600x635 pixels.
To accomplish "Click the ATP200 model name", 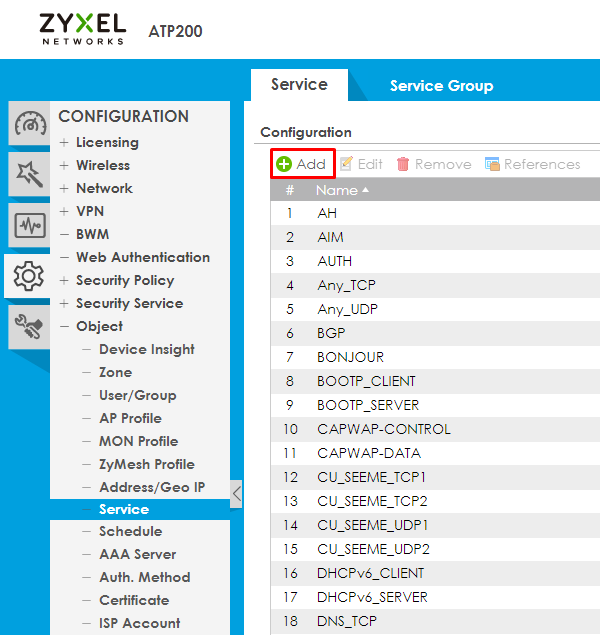I will coord(175,31).
